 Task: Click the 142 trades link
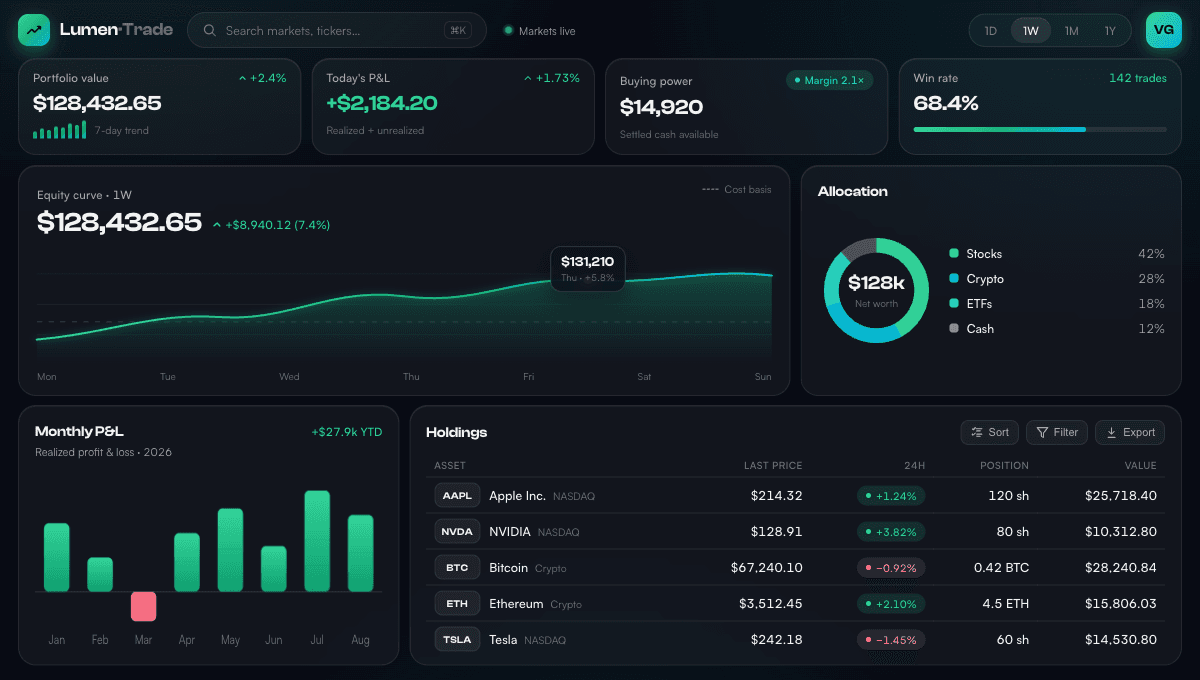click(1138, 78)
